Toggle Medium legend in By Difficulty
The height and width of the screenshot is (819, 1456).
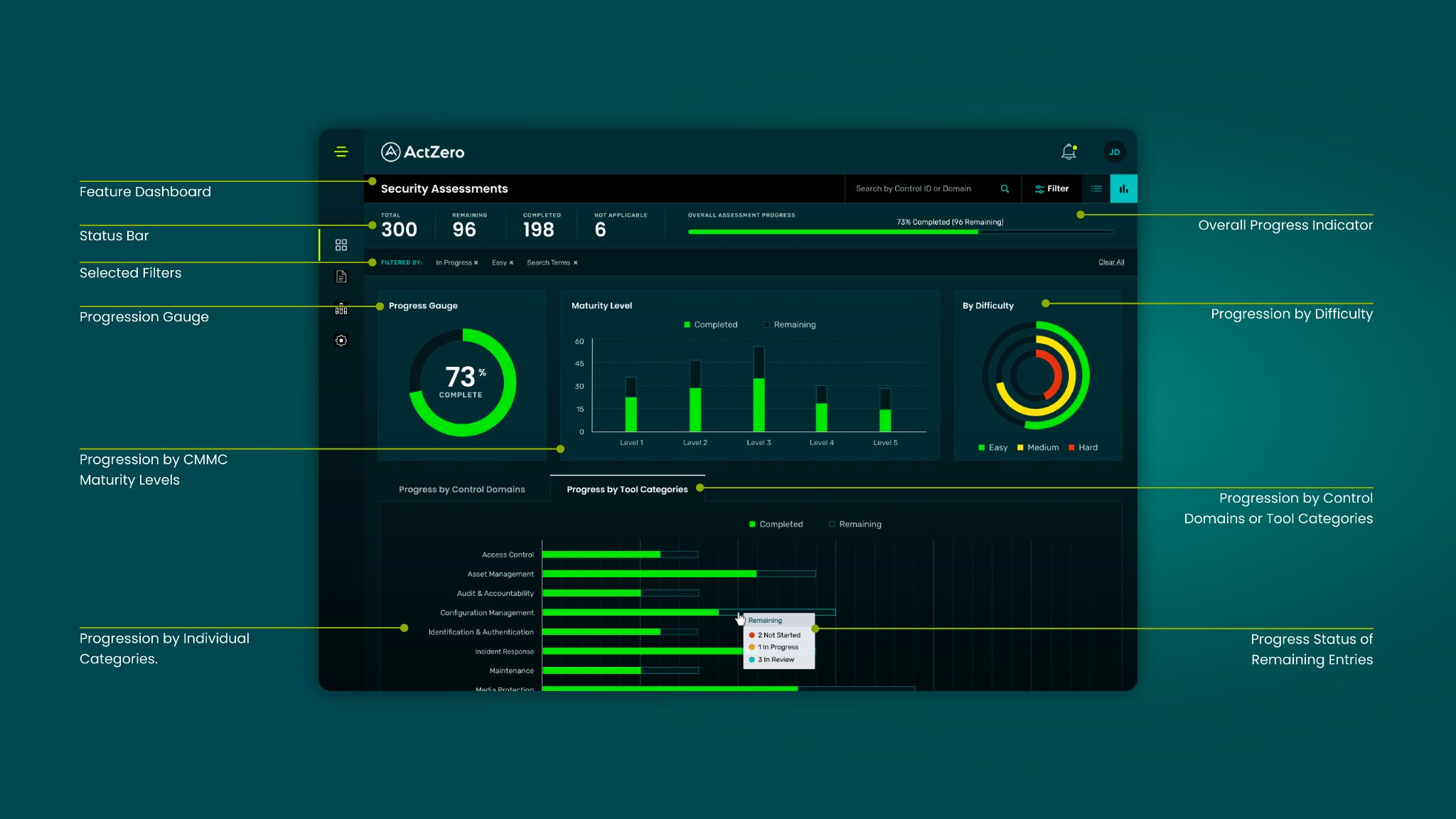click(x=1038, y=447)
